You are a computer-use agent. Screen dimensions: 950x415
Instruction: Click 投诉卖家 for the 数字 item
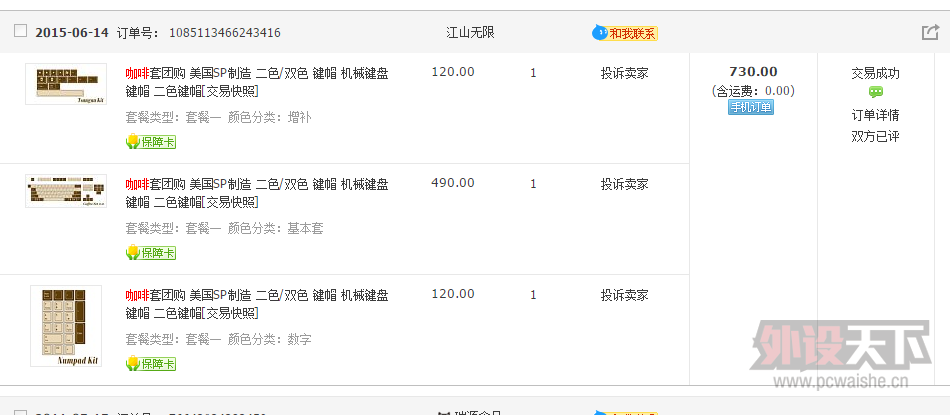(624, 295)
